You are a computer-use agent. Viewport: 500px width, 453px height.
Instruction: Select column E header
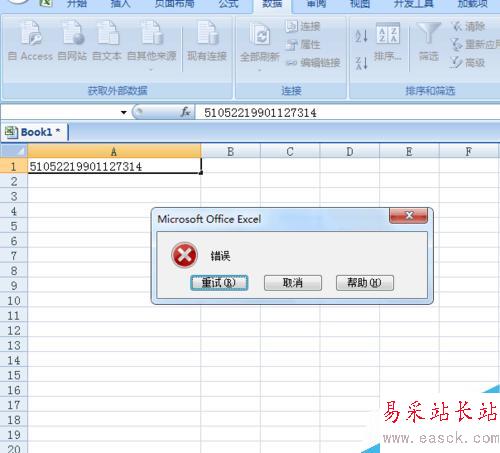409,152
